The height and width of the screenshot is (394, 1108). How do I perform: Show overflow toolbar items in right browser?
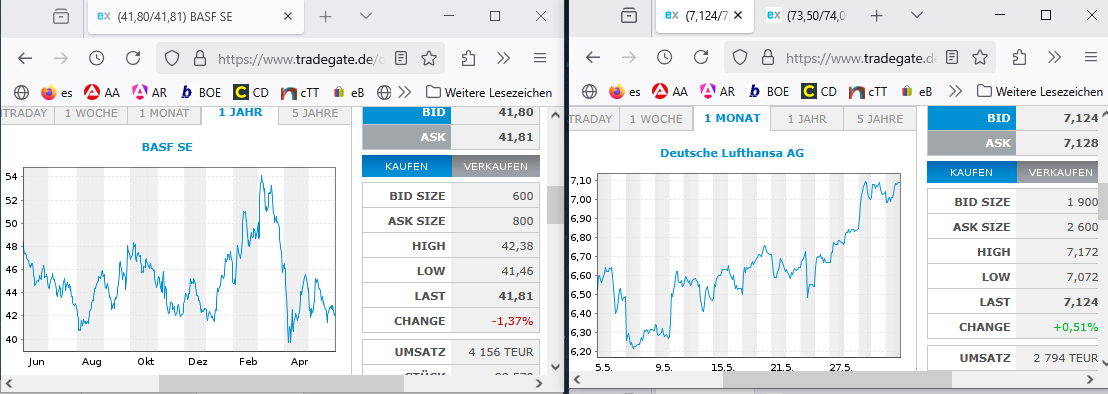coord(1054,58)
